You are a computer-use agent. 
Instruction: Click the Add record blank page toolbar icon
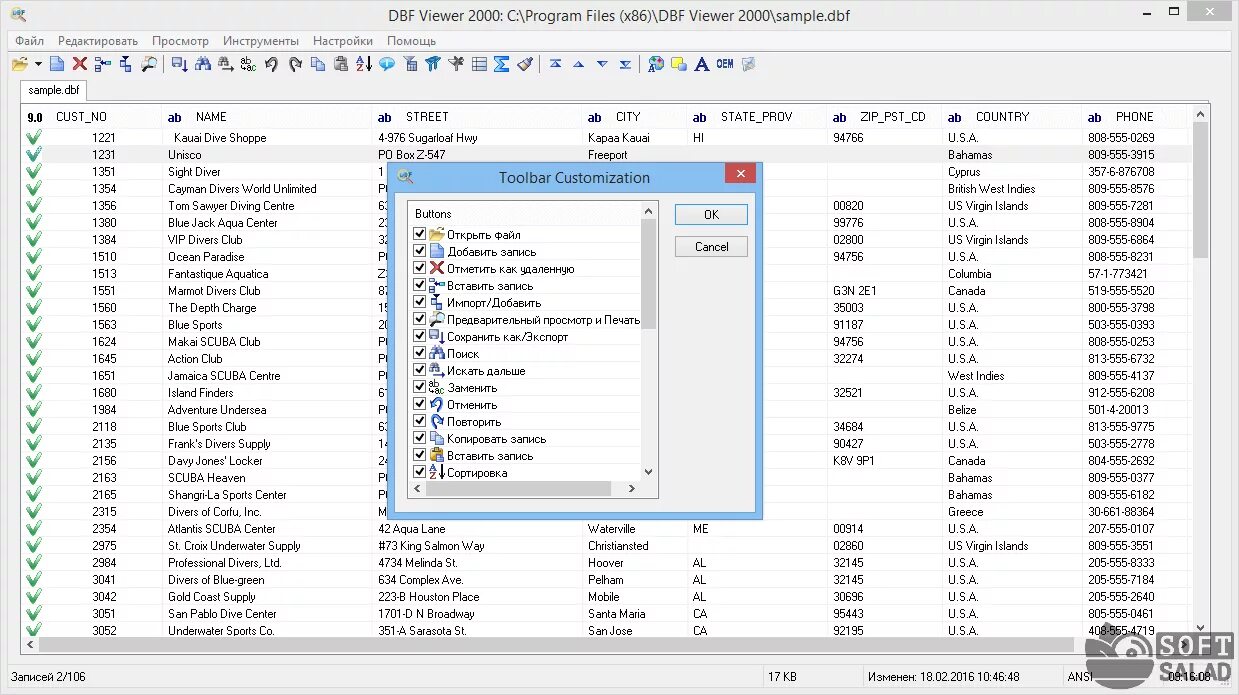(57, 64)
